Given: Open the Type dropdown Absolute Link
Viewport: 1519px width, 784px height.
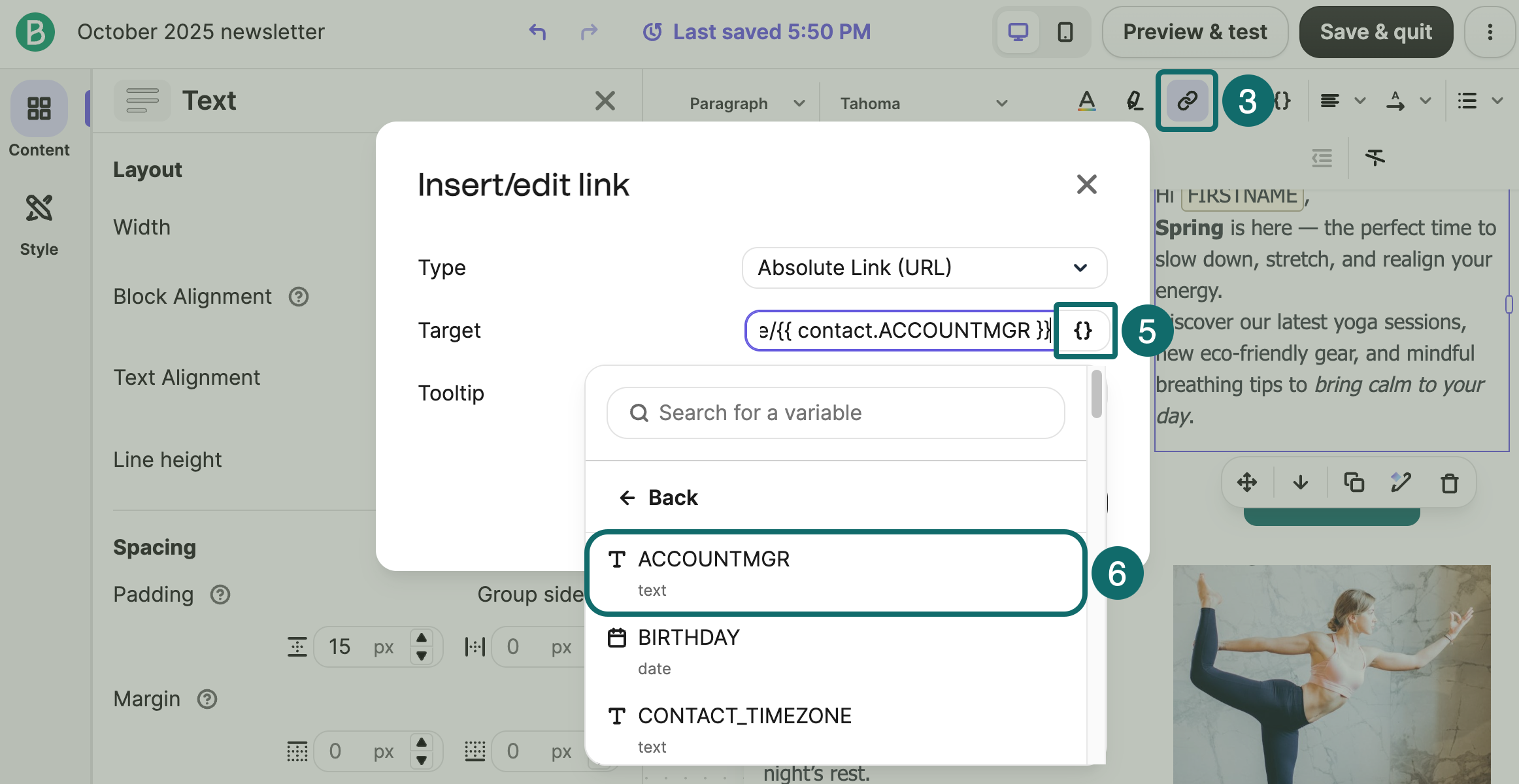Looking at the screenshot, I should [924, 268].
